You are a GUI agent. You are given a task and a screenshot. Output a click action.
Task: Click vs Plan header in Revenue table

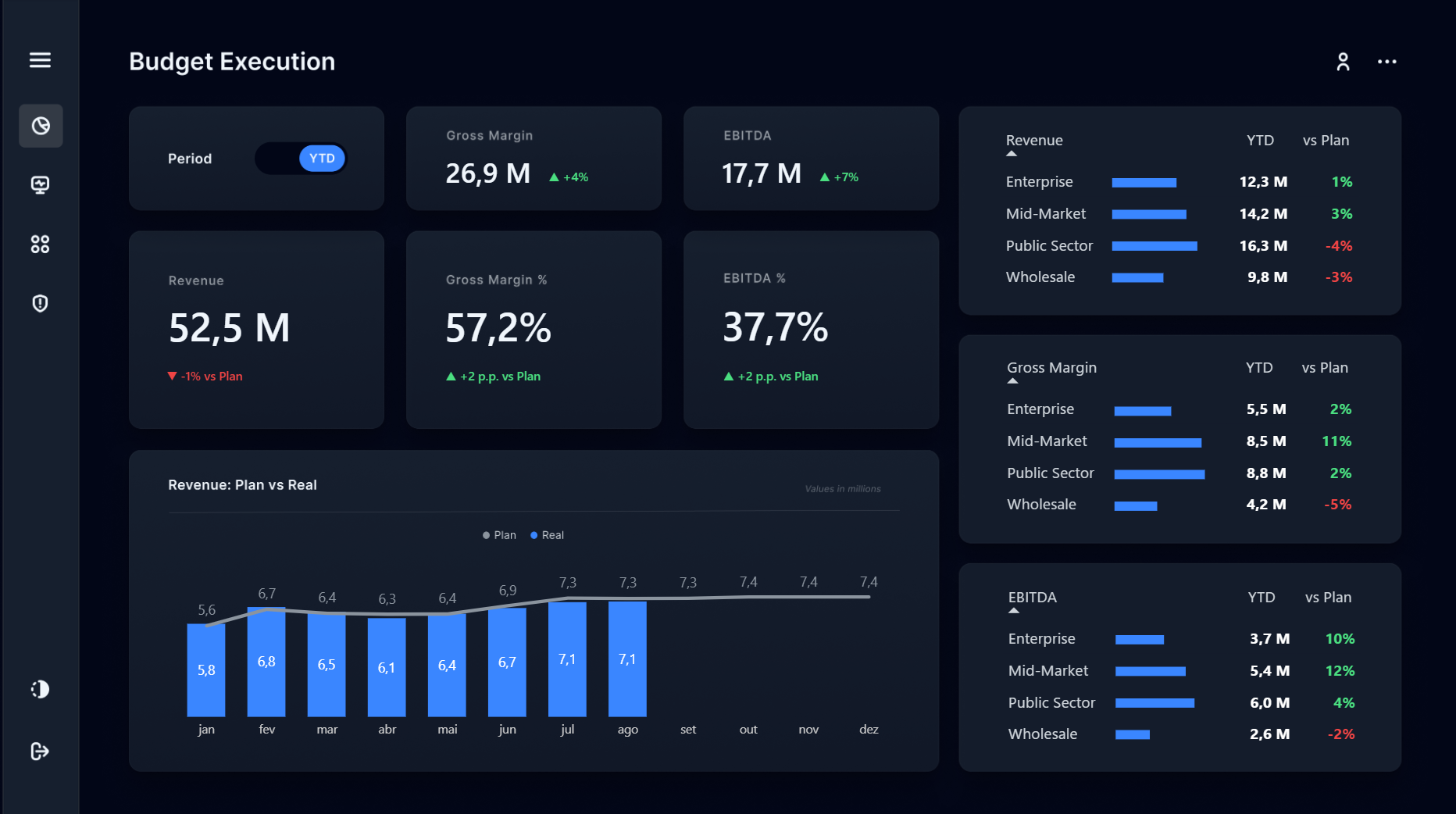[1326, 141]
